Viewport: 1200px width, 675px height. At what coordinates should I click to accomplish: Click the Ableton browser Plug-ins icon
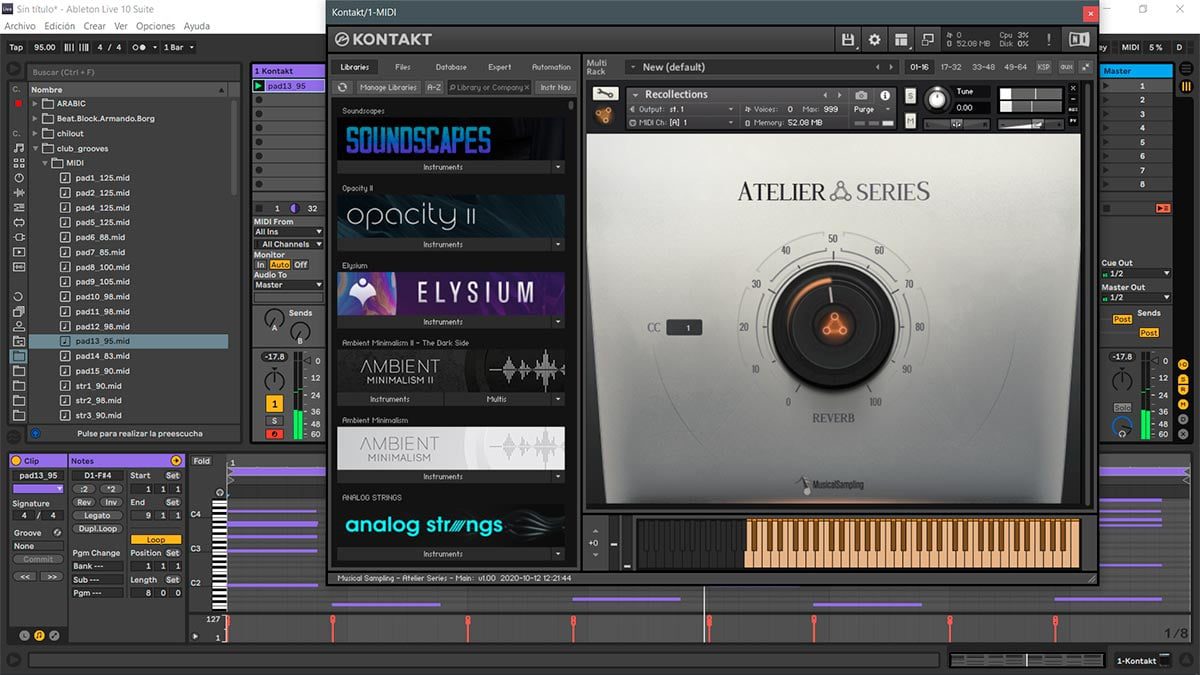pos(19,237)
